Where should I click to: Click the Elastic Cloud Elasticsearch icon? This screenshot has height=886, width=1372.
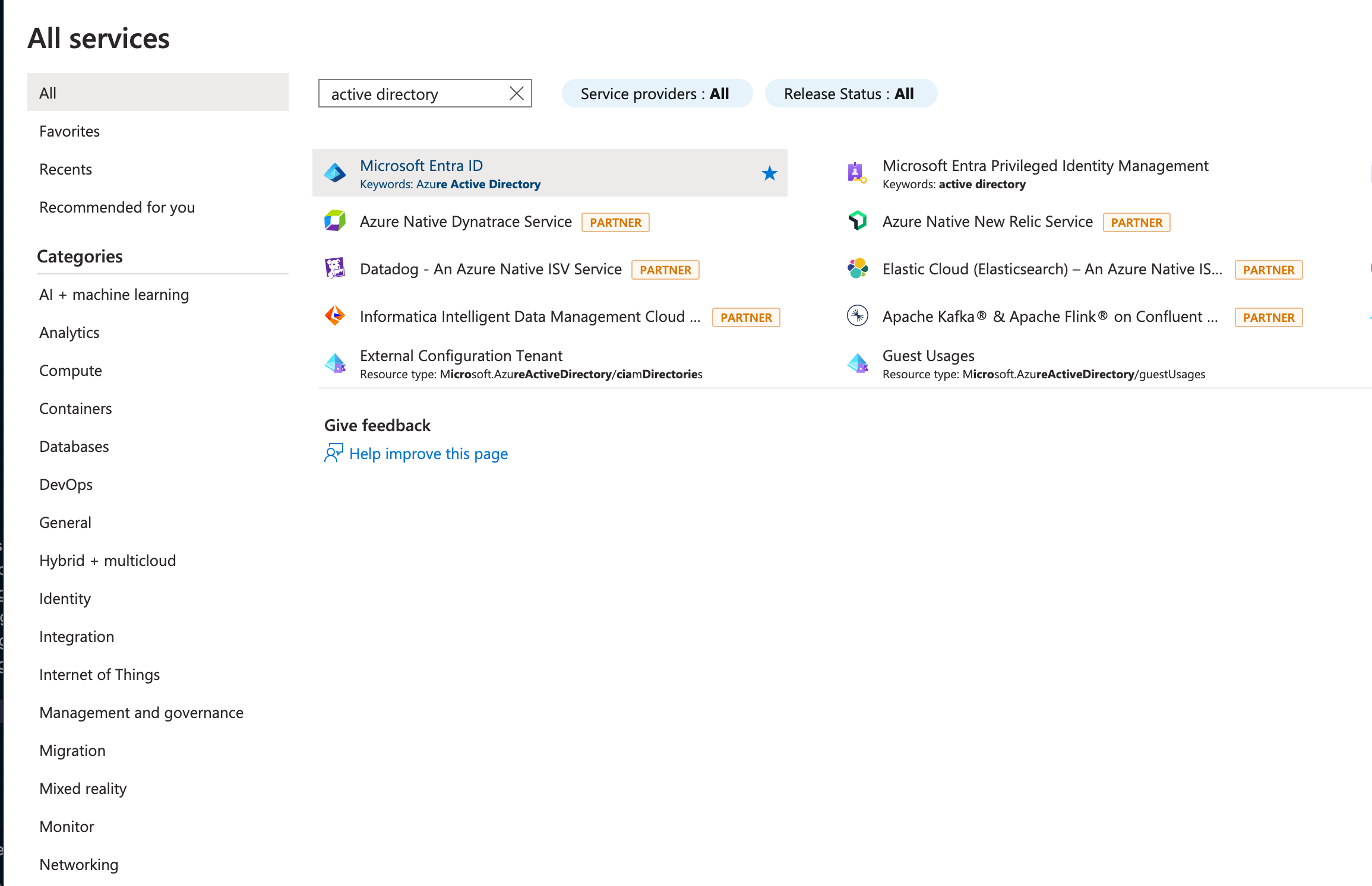(857, 268)
